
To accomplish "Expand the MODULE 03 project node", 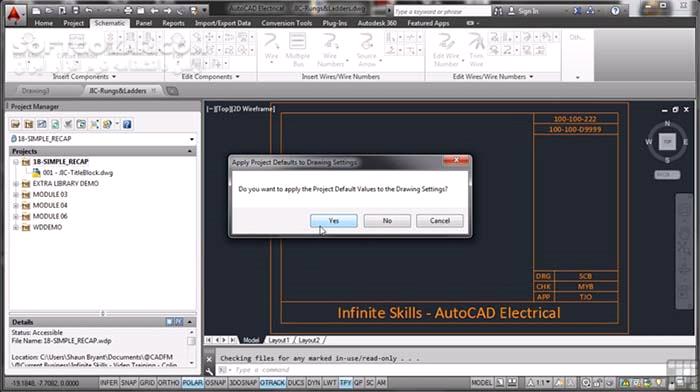I will [16, 195].
